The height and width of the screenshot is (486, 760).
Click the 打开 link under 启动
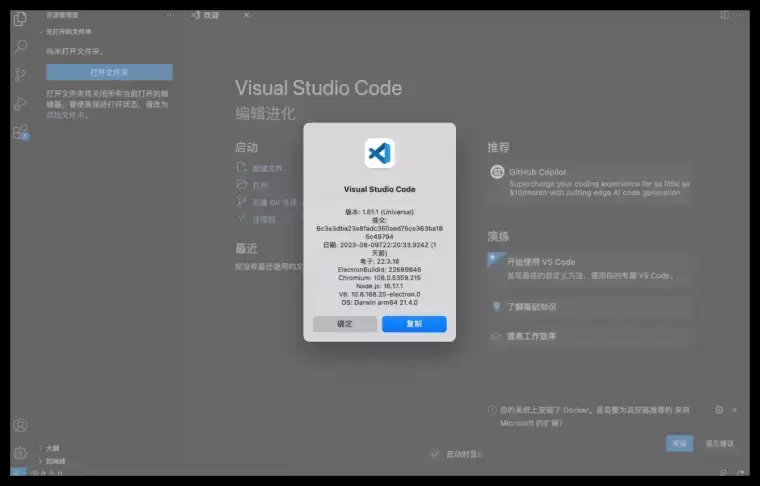click(260, 185)
